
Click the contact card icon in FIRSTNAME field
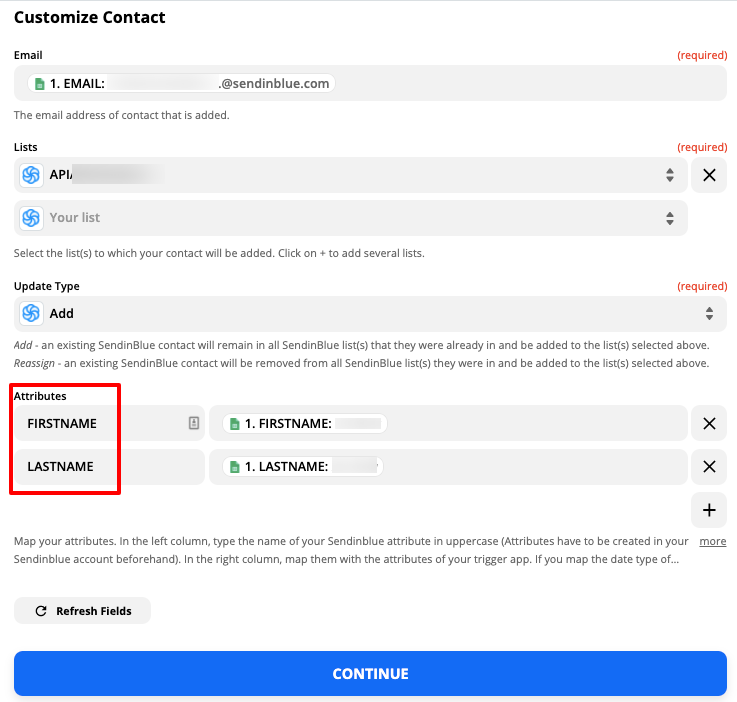[x=194, y=423]
